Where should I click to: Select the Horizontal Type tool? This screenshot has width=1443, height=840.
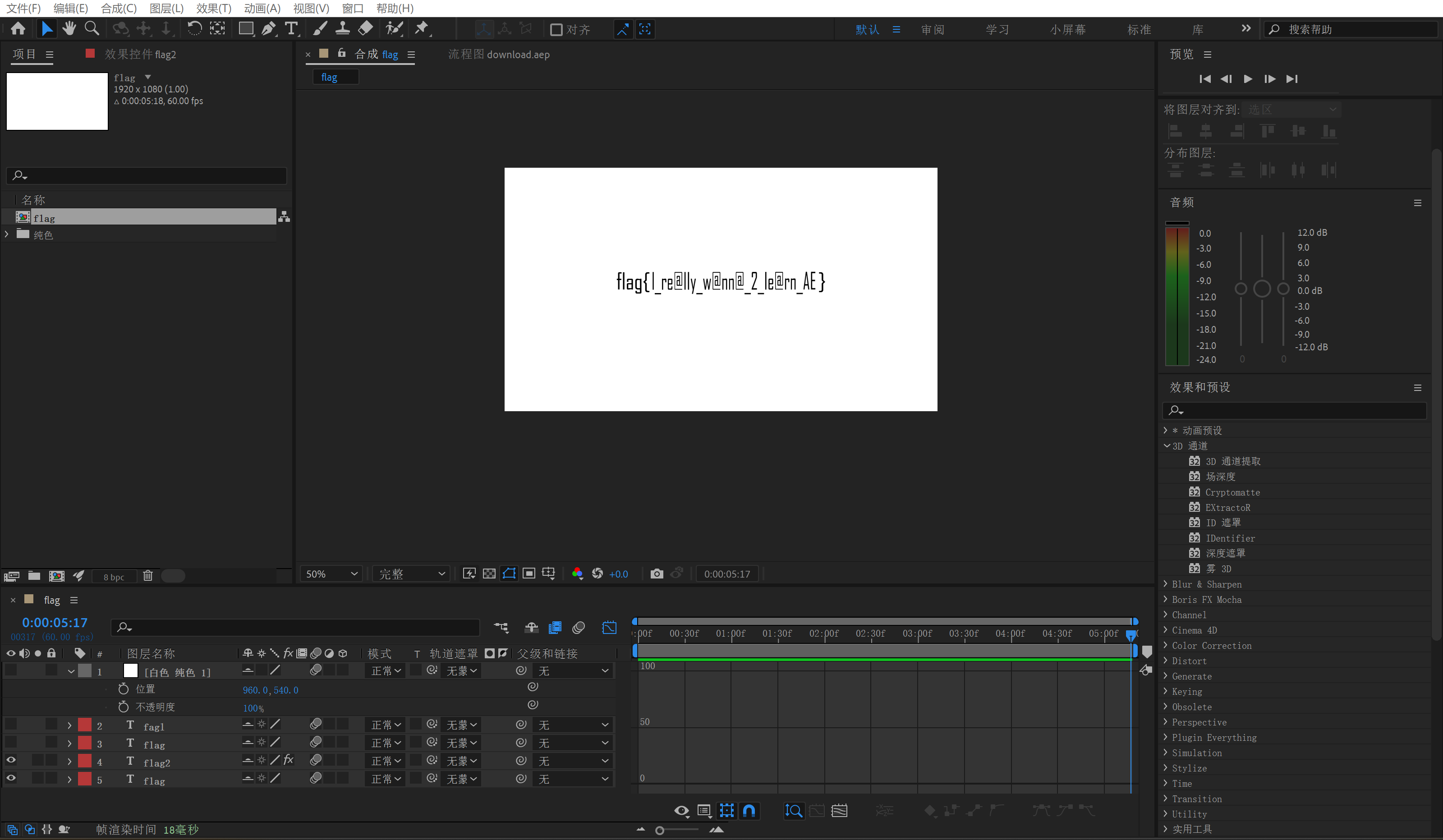(291, 28)
